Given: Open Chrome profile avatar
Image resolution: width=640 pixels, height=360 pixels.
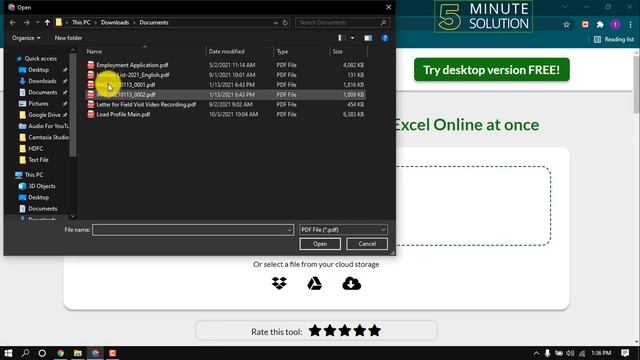Looking at the screenshot, I should [x=615, y=24].
